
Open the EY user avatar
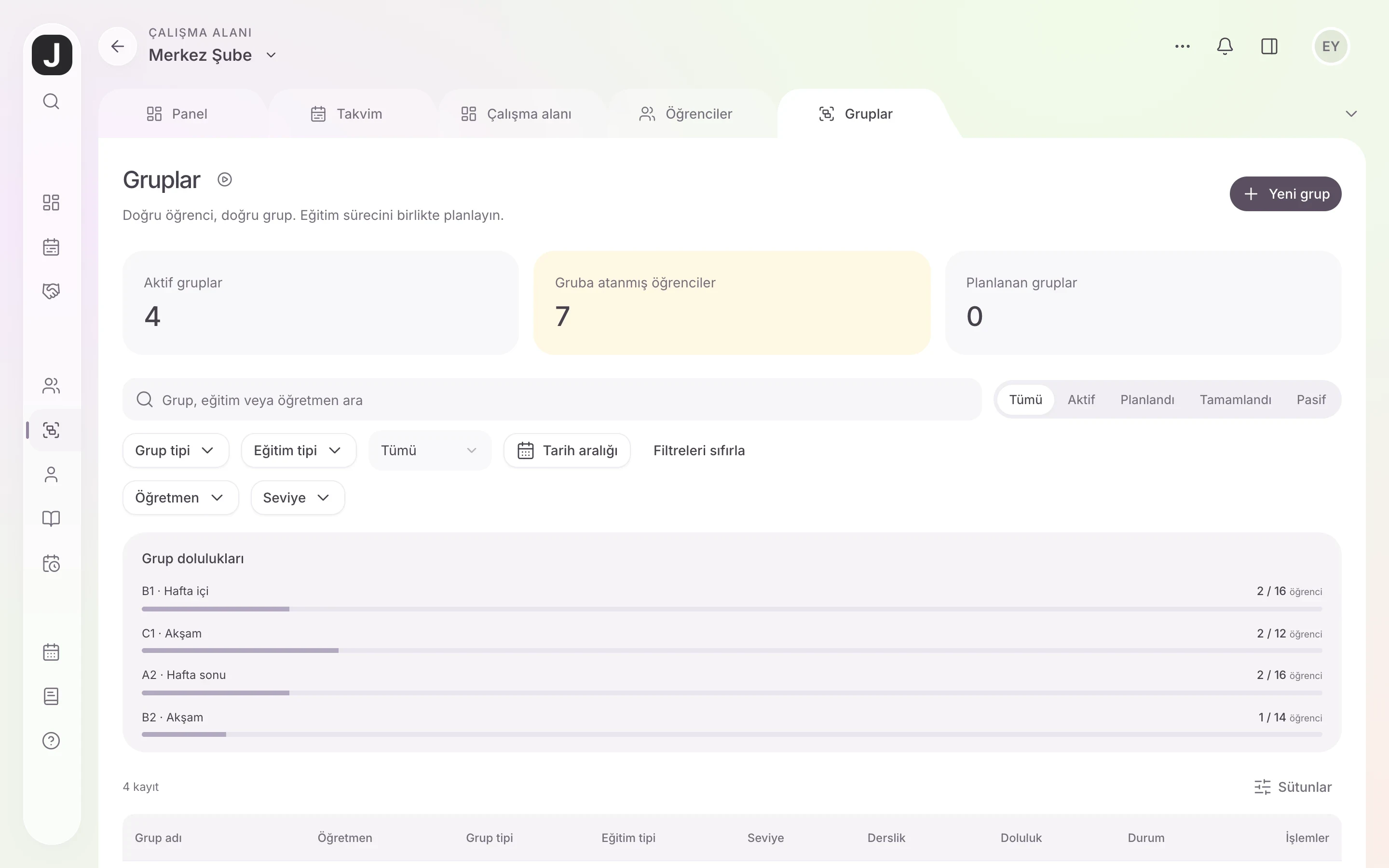point(1331,46)
